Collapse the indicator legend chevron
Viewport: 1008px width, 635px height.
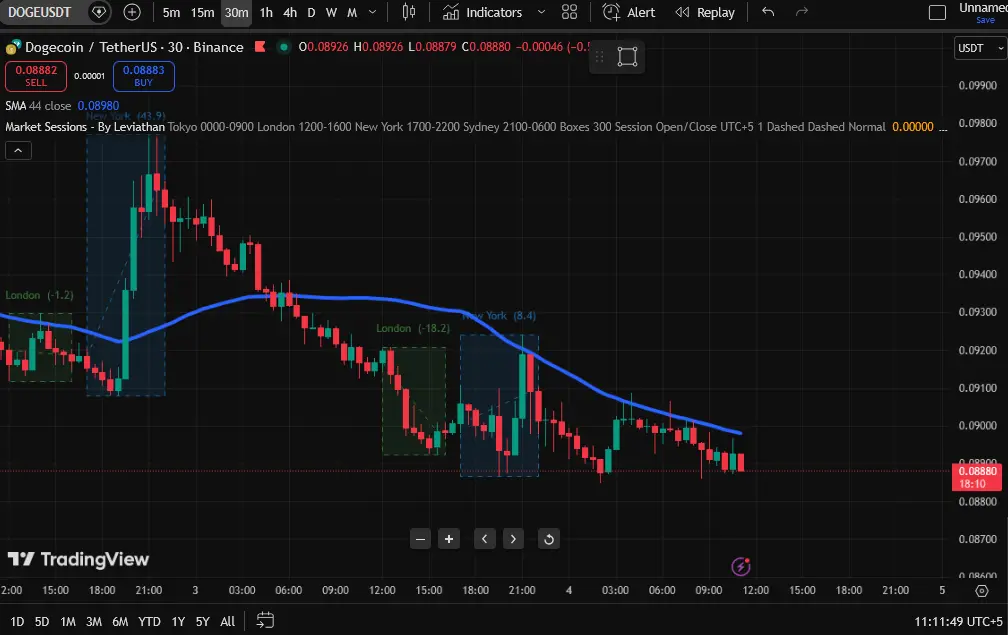(18, 150)
